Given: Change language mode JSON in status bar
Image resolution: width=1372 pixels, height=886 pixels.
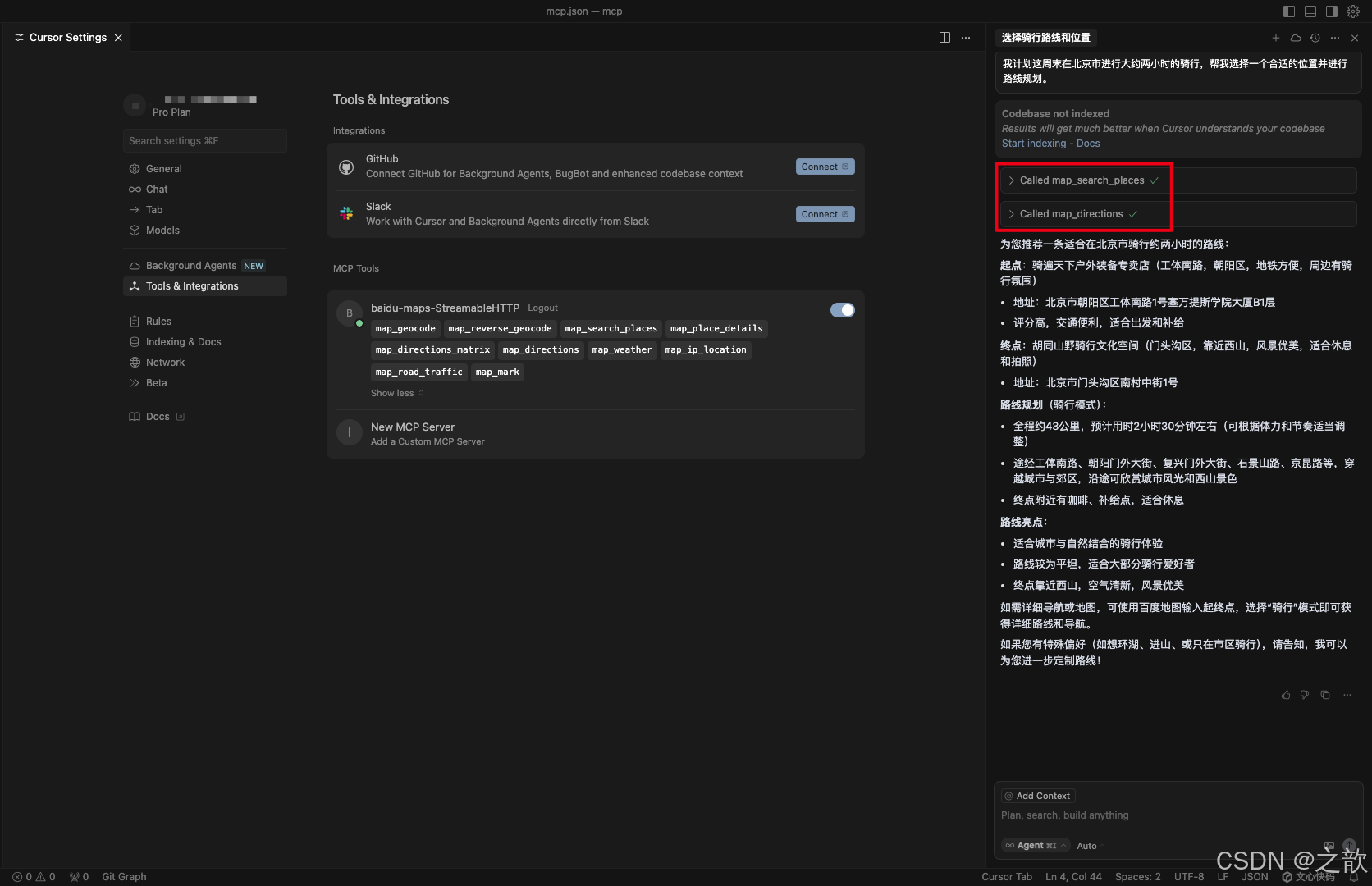Looking at the screenshot, I should (x=1255, y=877).
